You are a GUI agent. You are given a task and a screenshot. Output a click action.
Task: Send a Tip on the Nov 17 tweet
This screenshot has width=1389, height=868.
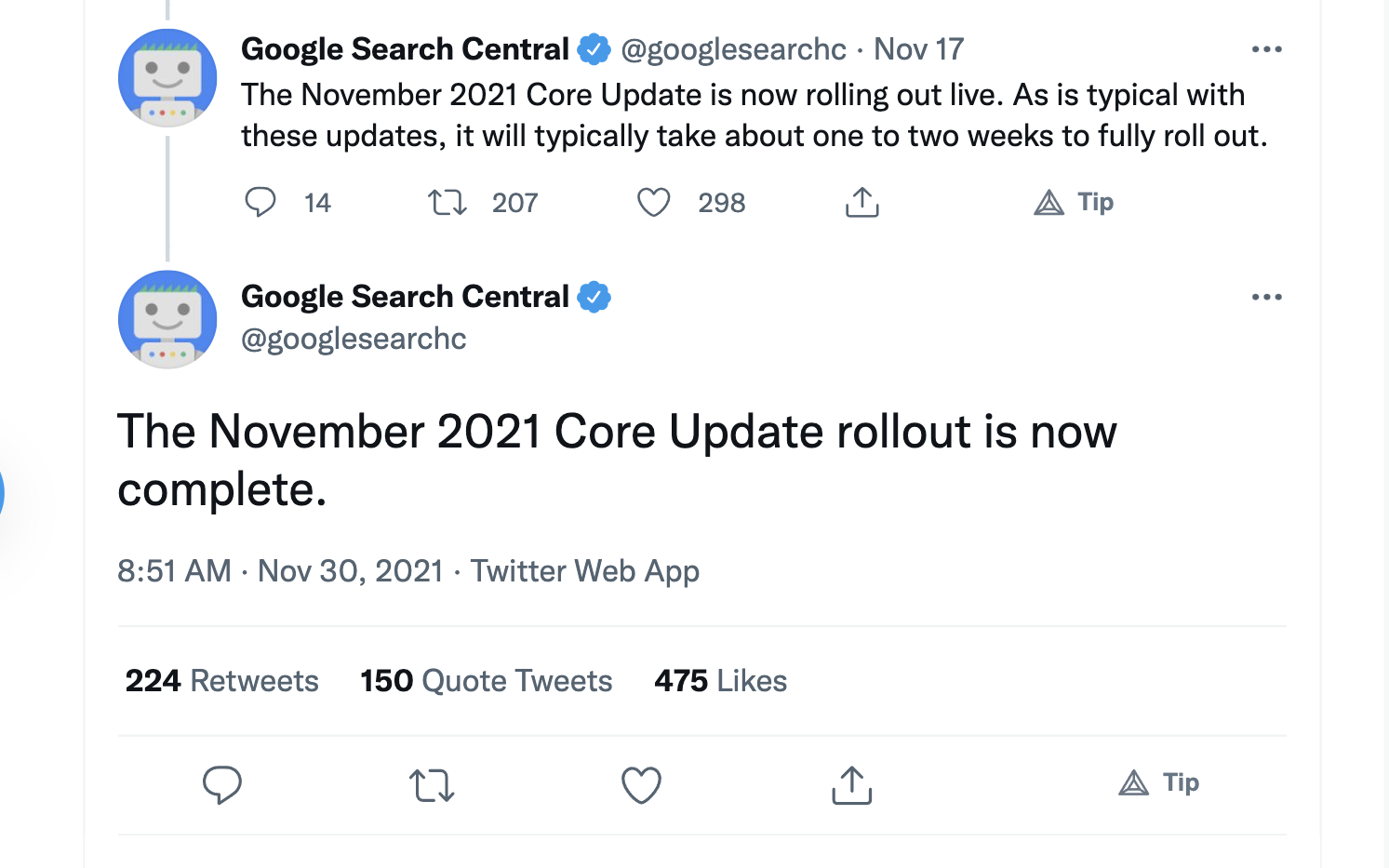(x=1075, y=202)
